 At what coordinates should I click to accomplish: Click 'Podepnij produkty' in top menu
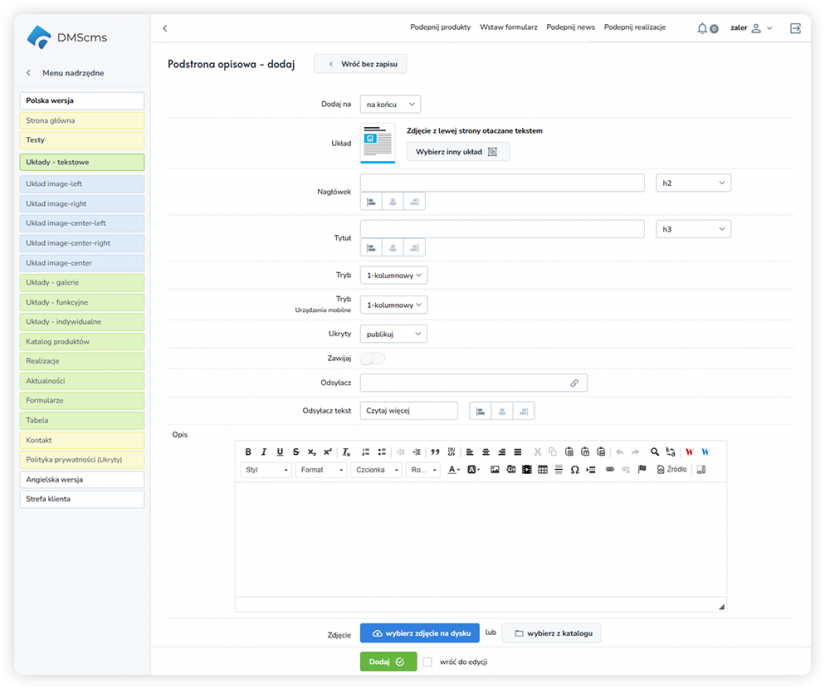coord(440,28)
